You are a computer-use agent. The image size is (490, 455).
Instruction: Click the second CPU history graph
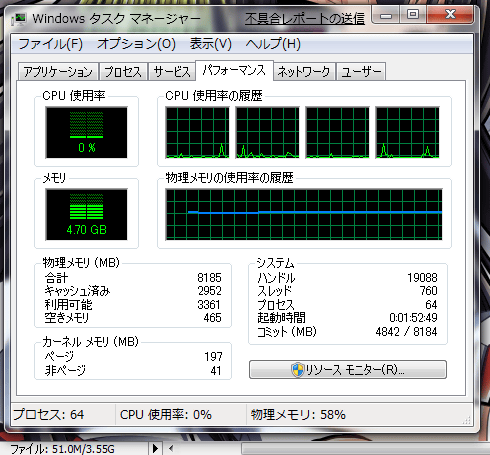pyautogui.click(x=267, y=132)
